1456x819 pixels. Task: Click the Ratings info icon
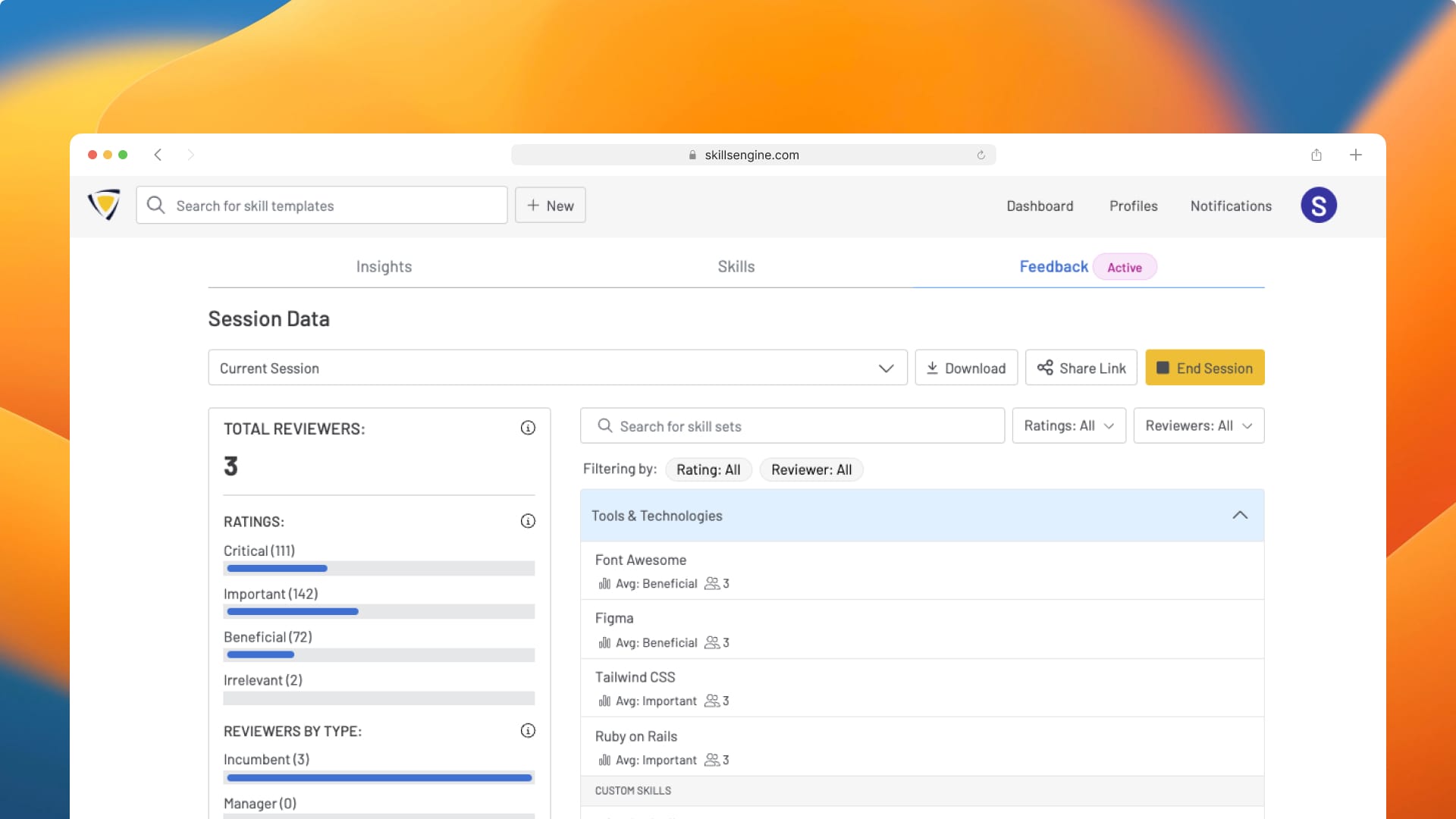528,521
